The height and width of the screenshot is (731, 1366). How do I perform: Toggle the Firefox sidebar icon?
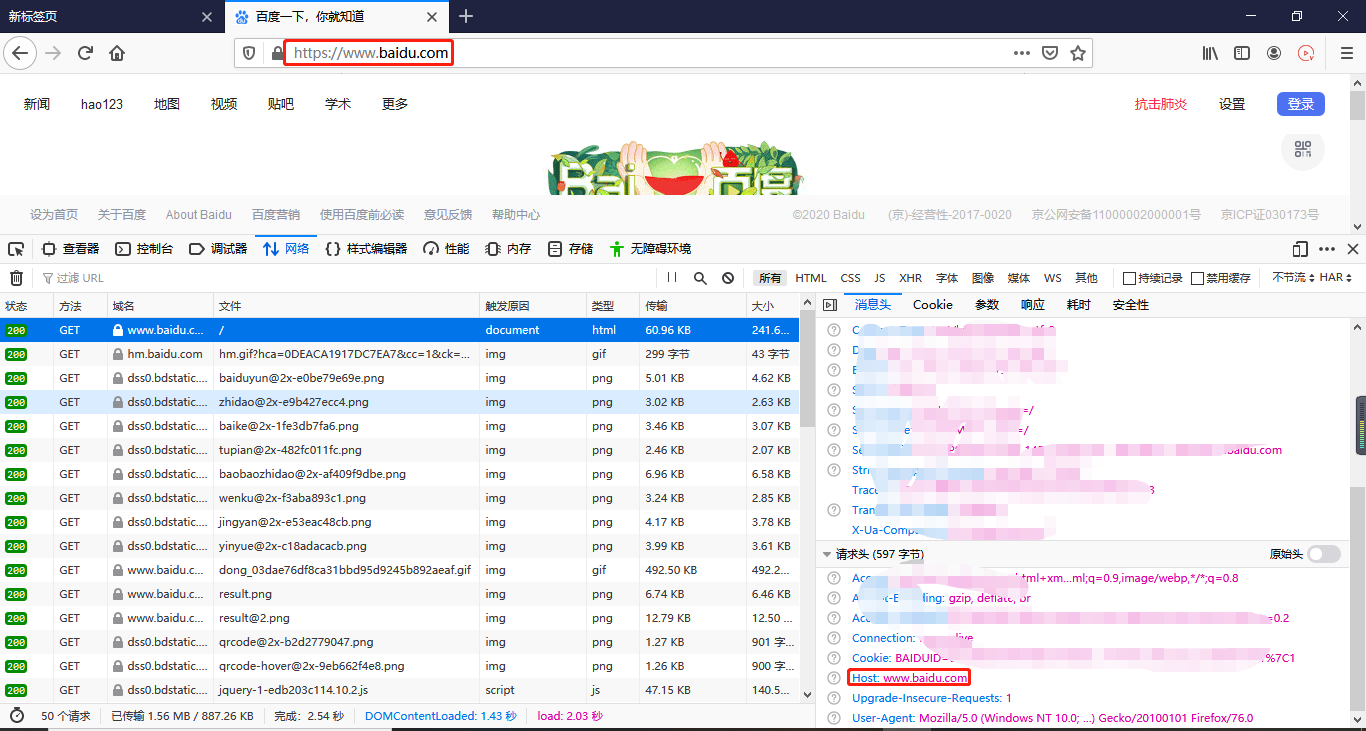click(1242, 53)
